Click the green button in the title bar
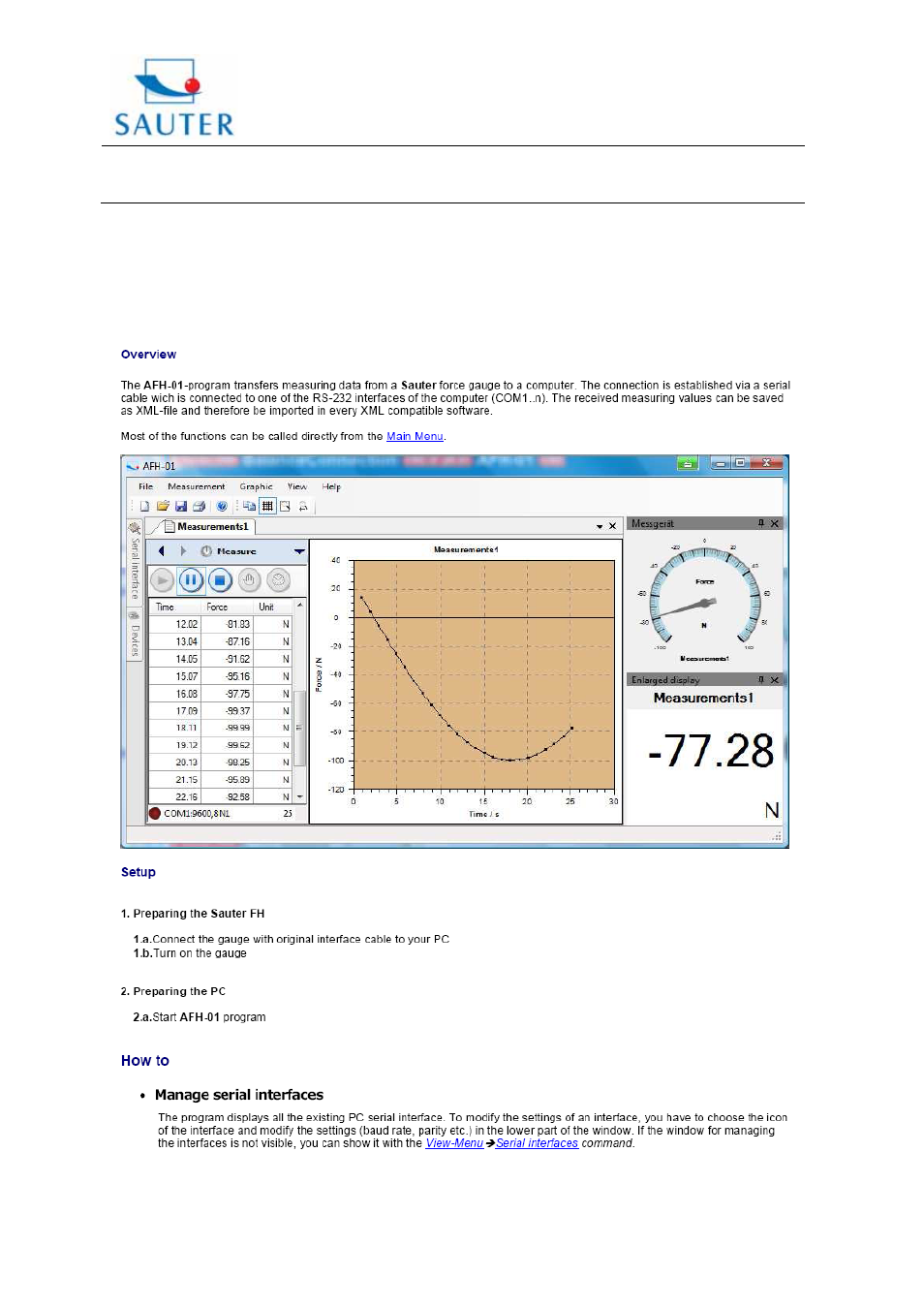Screen dimensions: 924x1308 tap(688, 463)
